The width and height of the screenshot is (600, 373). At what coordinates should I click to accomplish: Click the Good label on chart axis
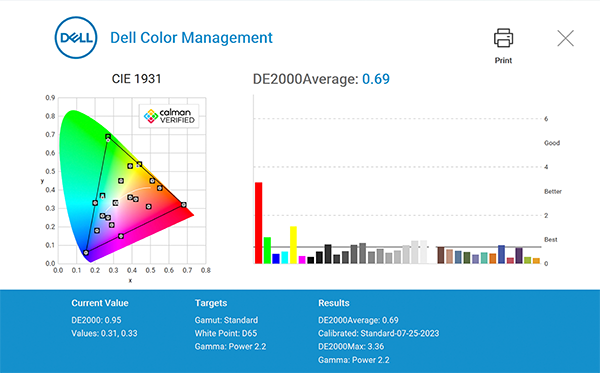pos(552,143)
